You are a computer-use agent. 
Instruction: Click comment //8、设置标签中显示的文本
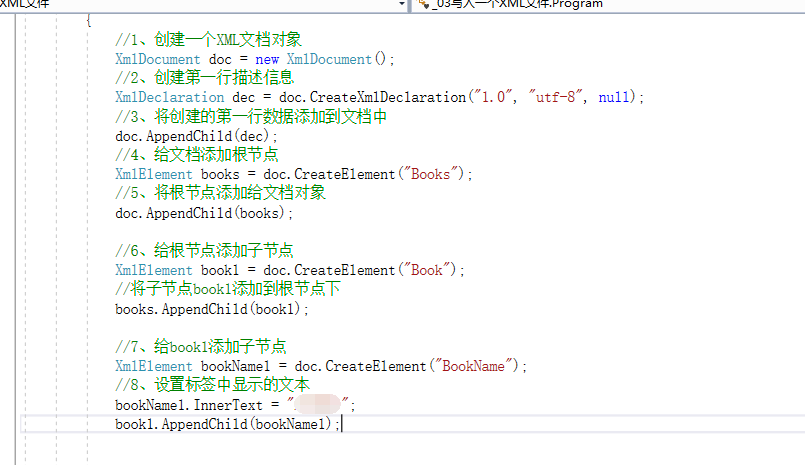(x=213, y=385)
